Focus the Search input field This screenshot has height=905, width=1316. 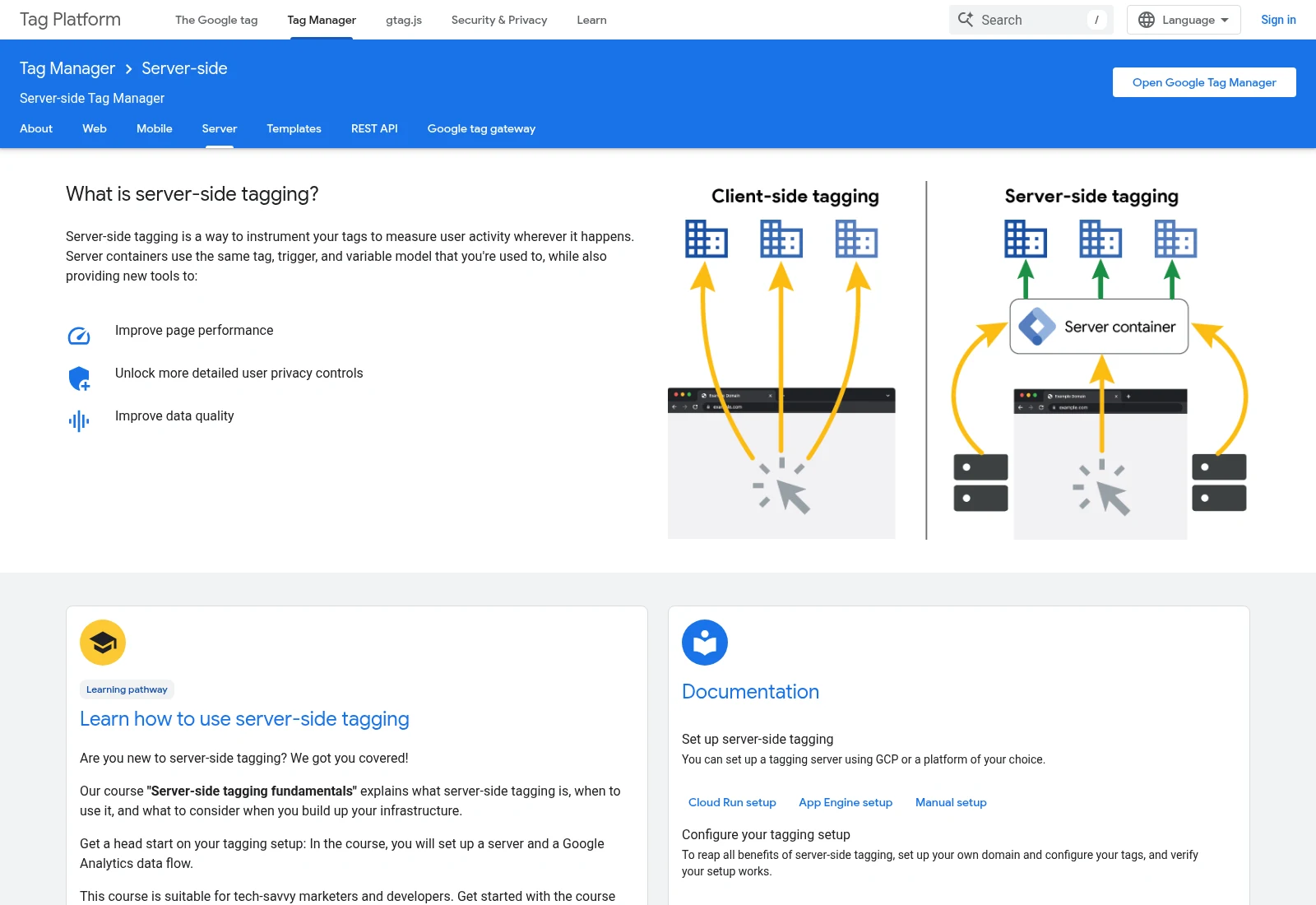1031,20
